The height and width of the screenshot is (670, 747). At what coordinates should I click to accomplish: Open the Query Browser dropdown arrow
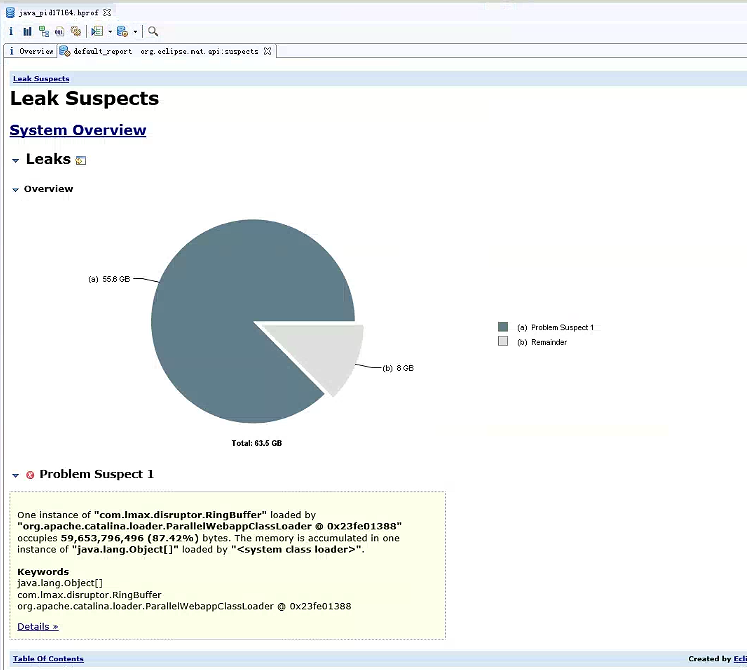point(135,32)
